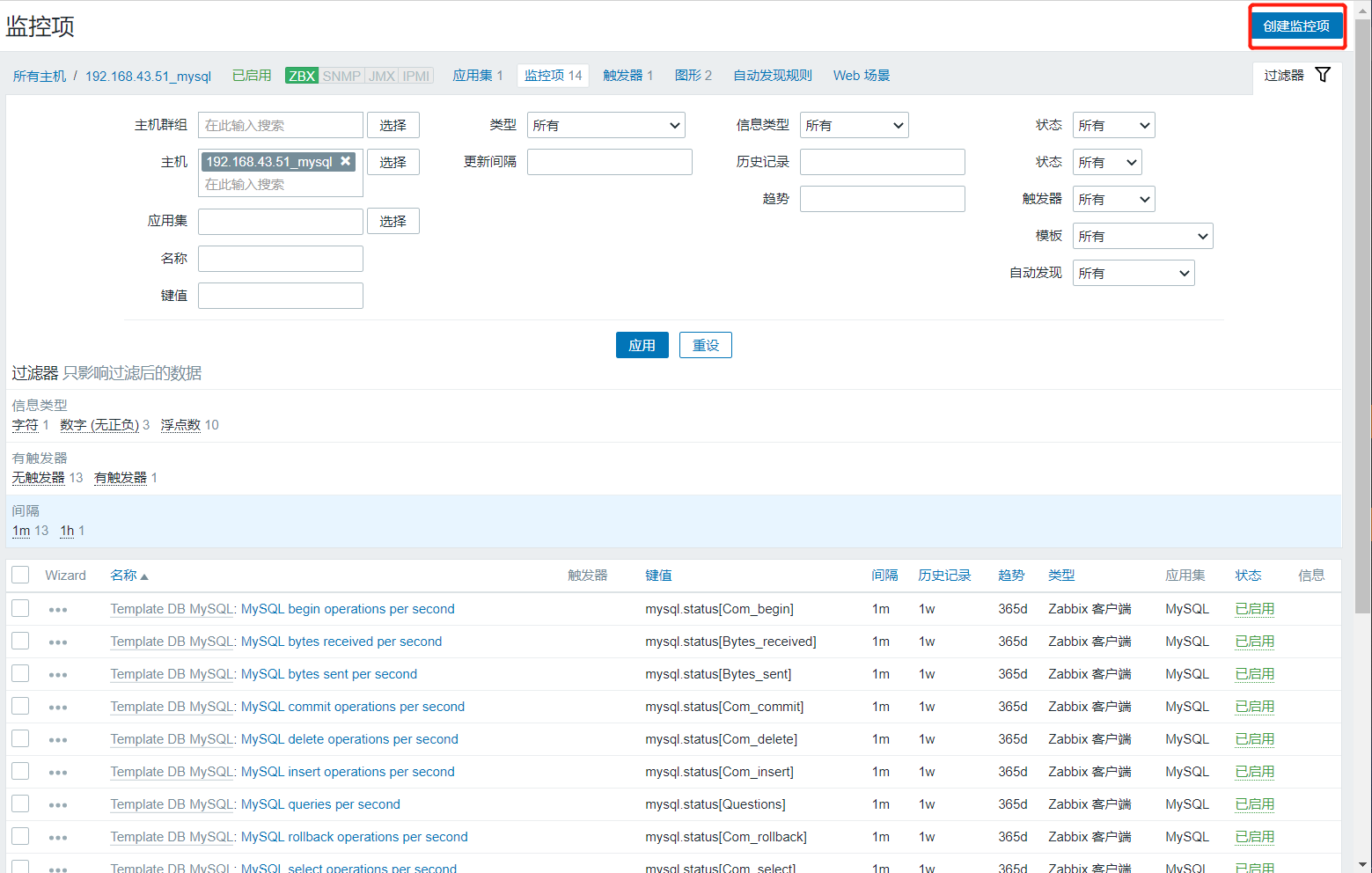The height and width of the screenshot is (873, 1372).
Task: Check the MySQL begin operations row checkbox
Action: [20, 608]
